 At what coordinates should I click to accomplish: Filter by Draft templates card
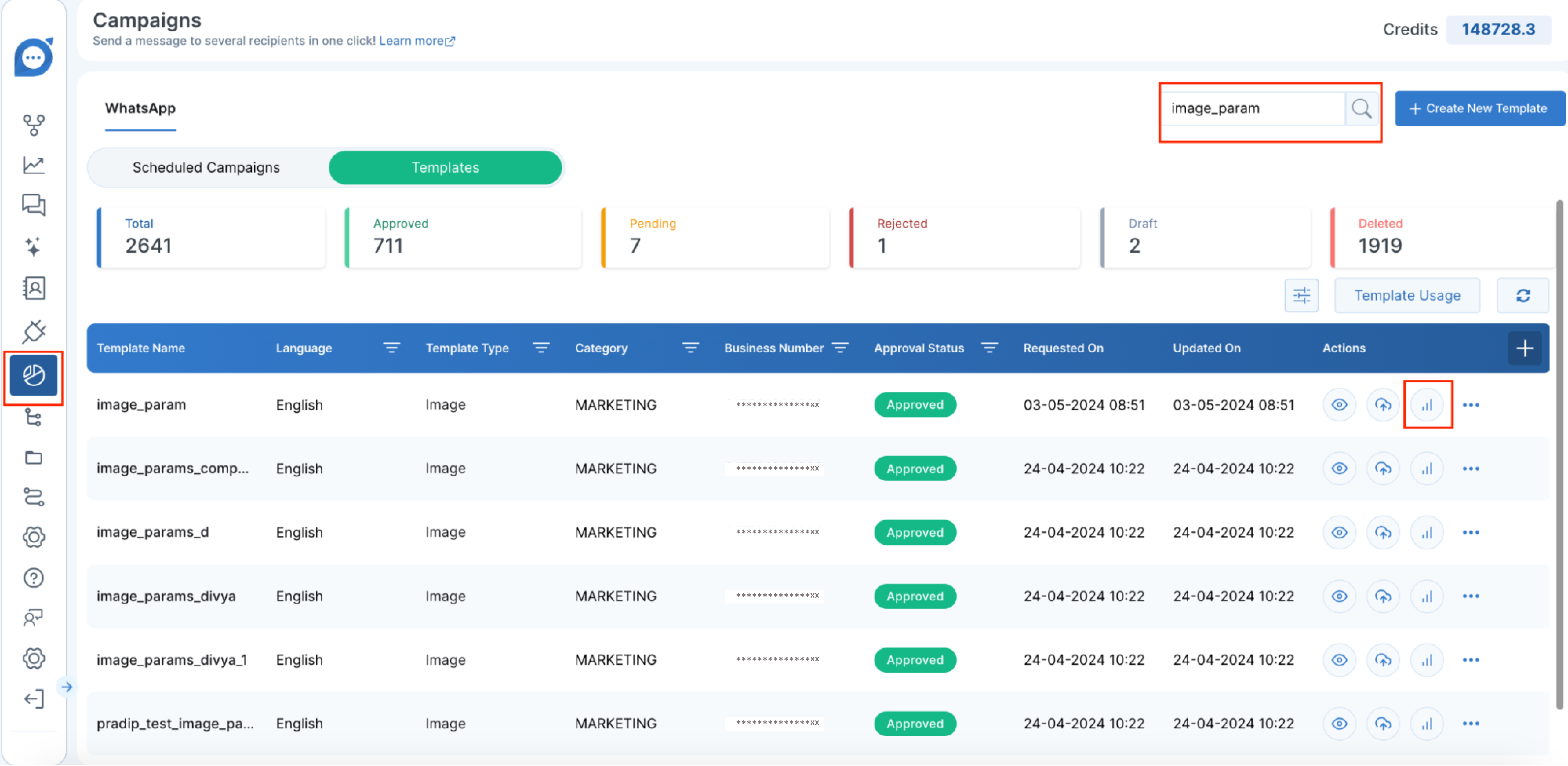click(1205, 238)
